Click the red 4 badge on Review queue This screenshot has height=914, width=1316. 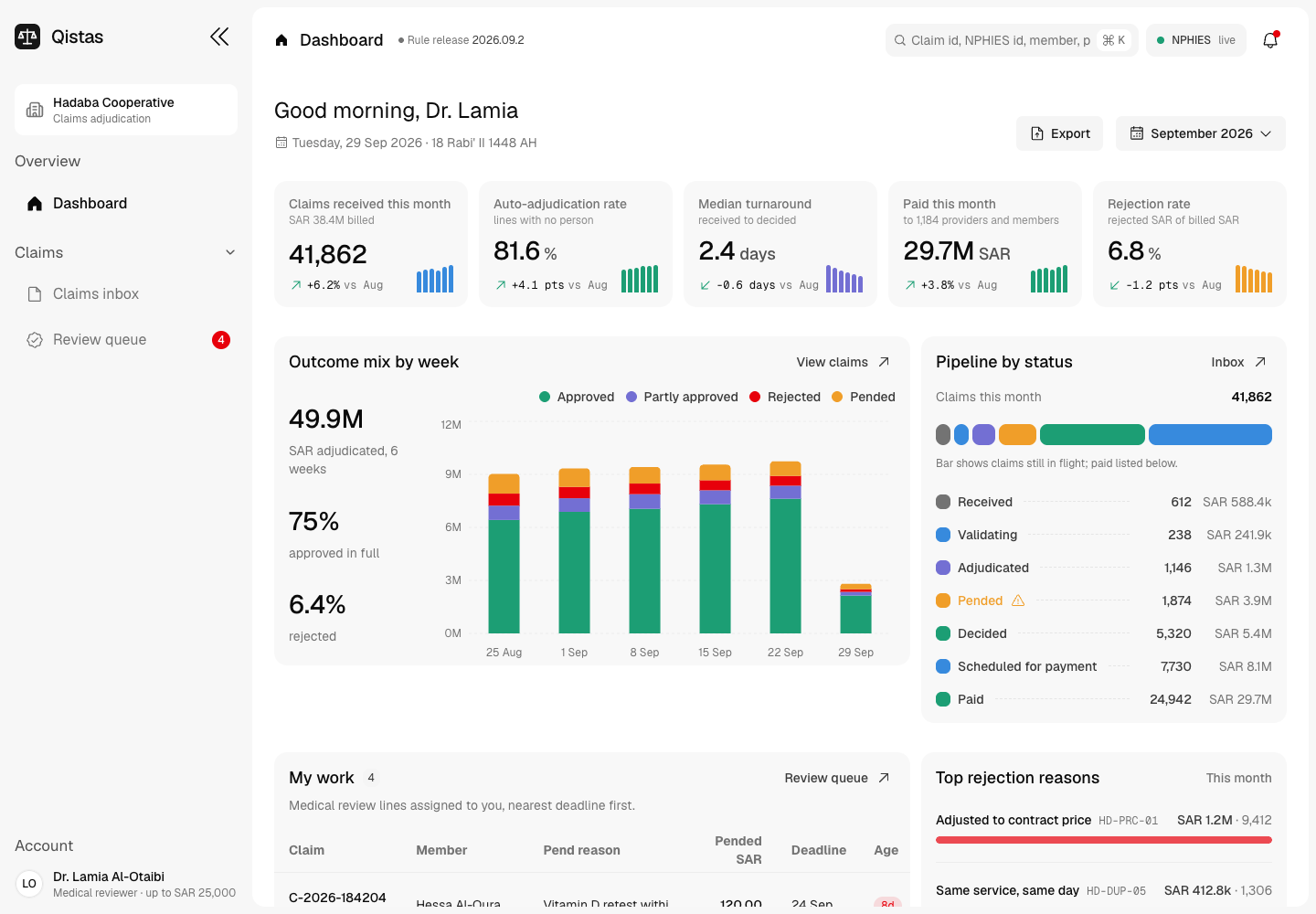coord(221,340)
